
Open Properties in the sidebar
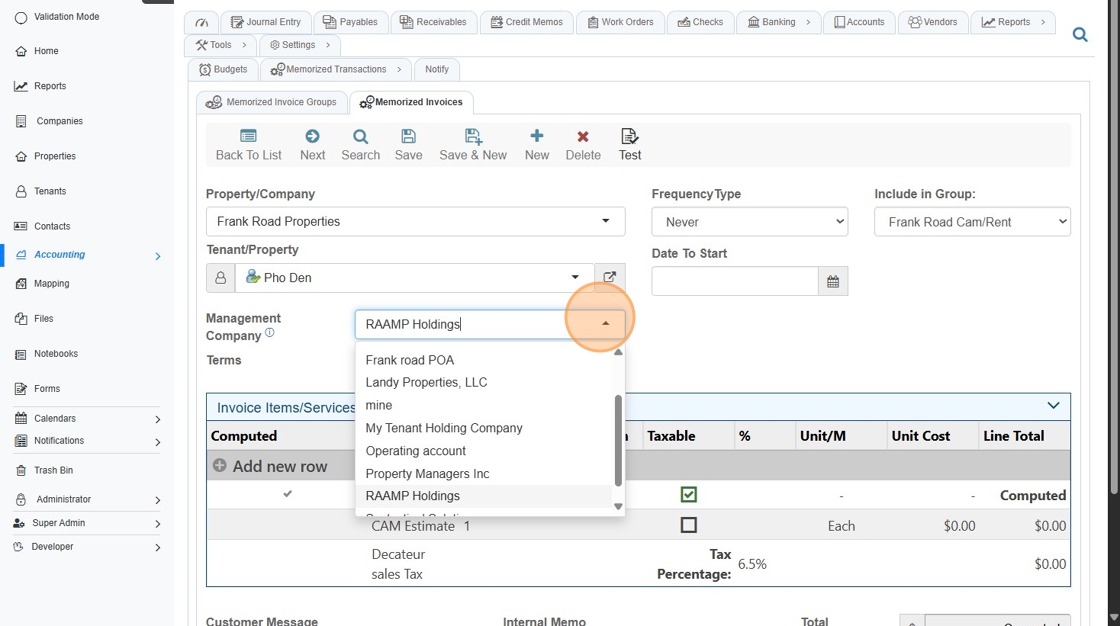54,156
